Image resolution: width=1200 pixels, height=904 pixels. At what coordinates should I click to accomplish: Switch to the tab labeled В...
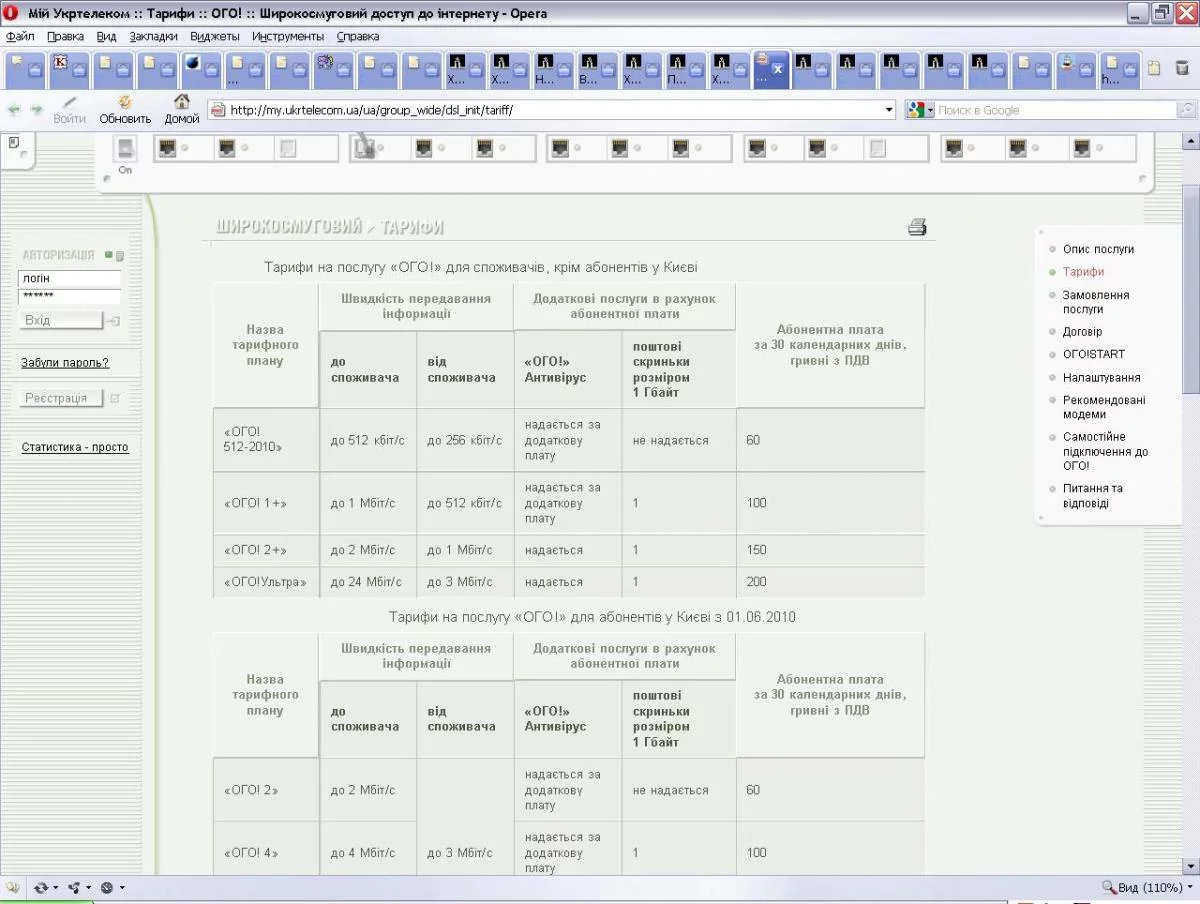click(598, 69)
